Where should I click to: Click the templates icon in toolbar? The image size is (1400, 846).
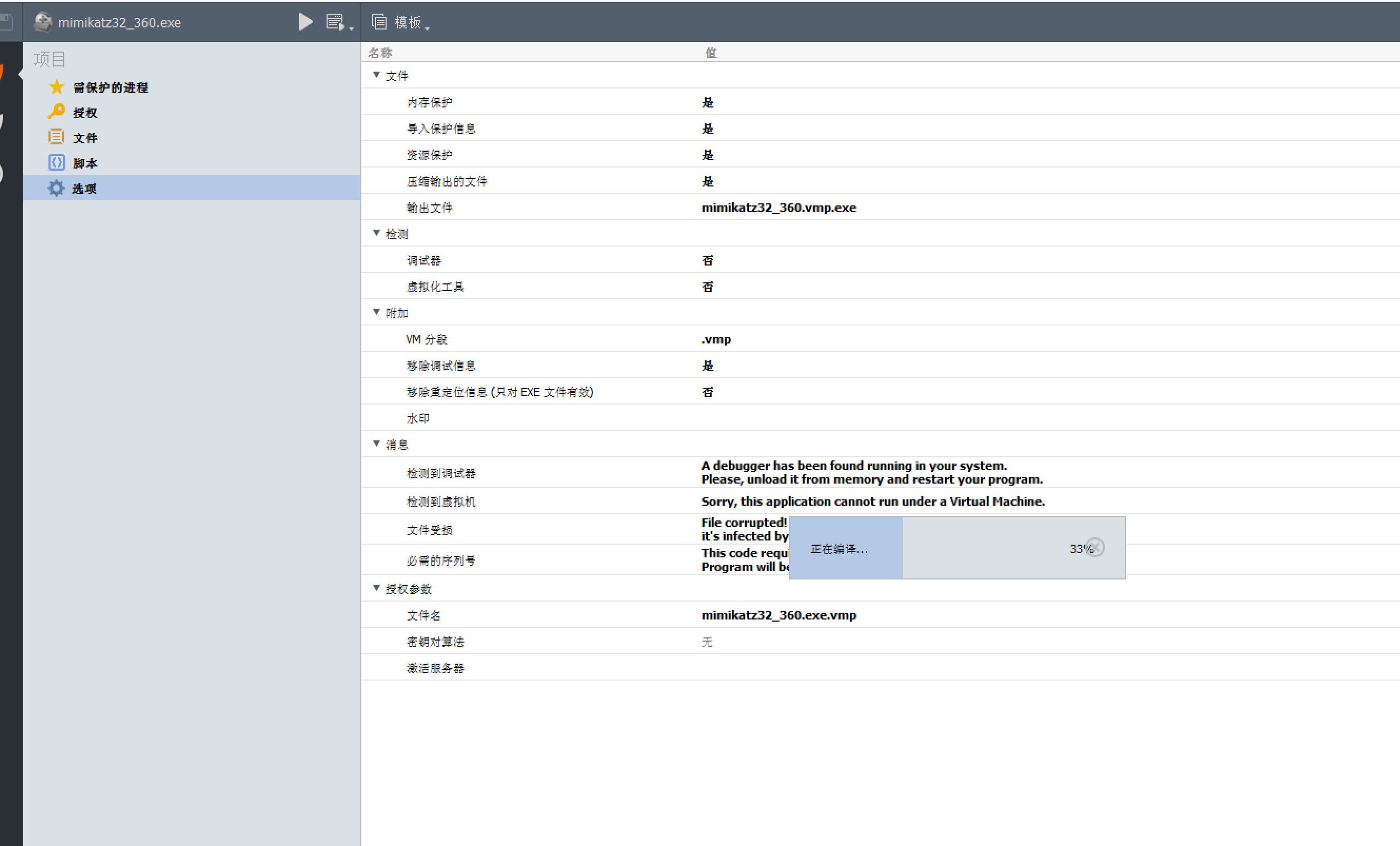(x=379, y=22)
